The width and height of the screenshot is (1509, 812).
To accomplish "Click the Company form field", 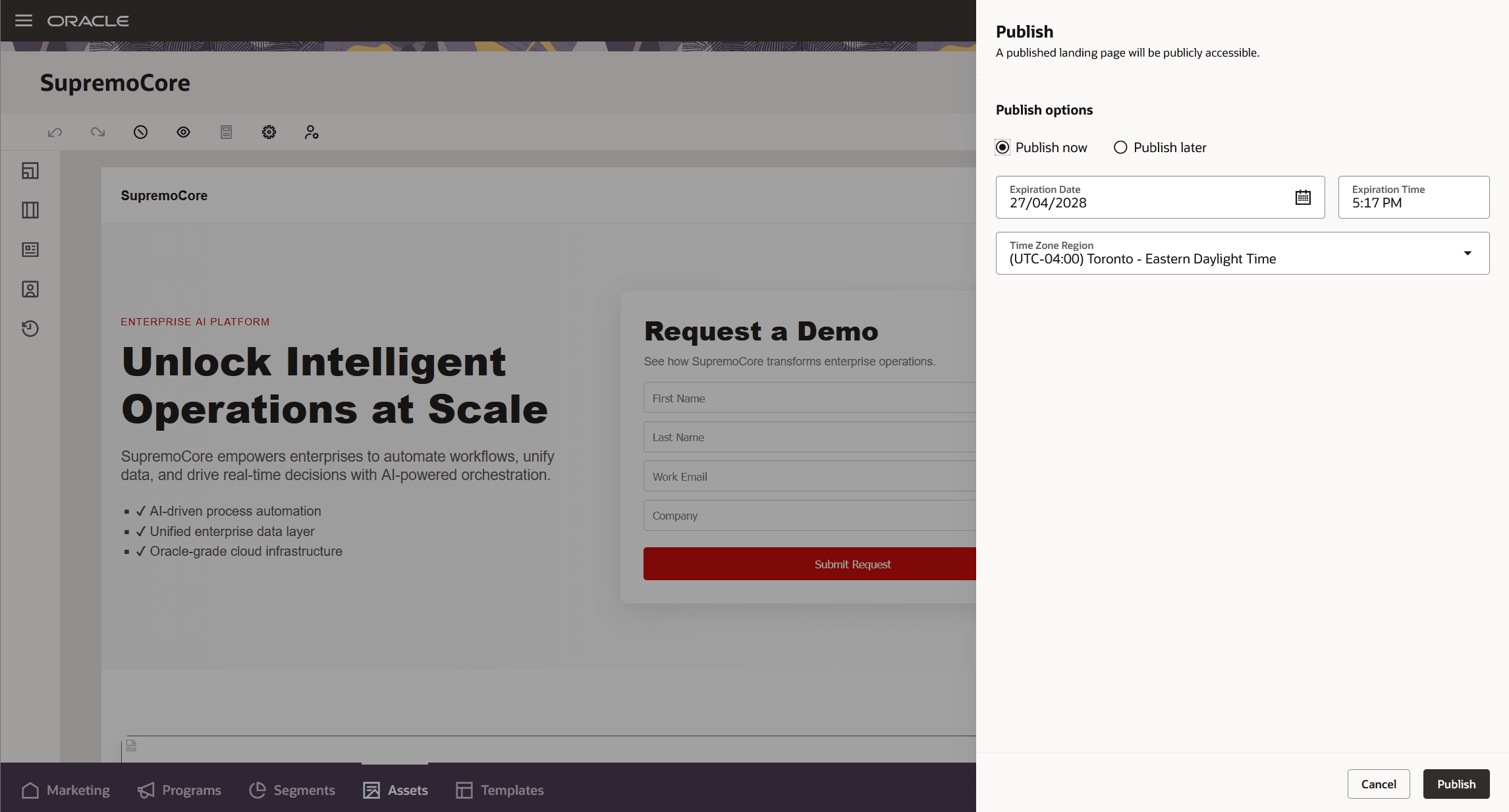I will click(810, 515).
